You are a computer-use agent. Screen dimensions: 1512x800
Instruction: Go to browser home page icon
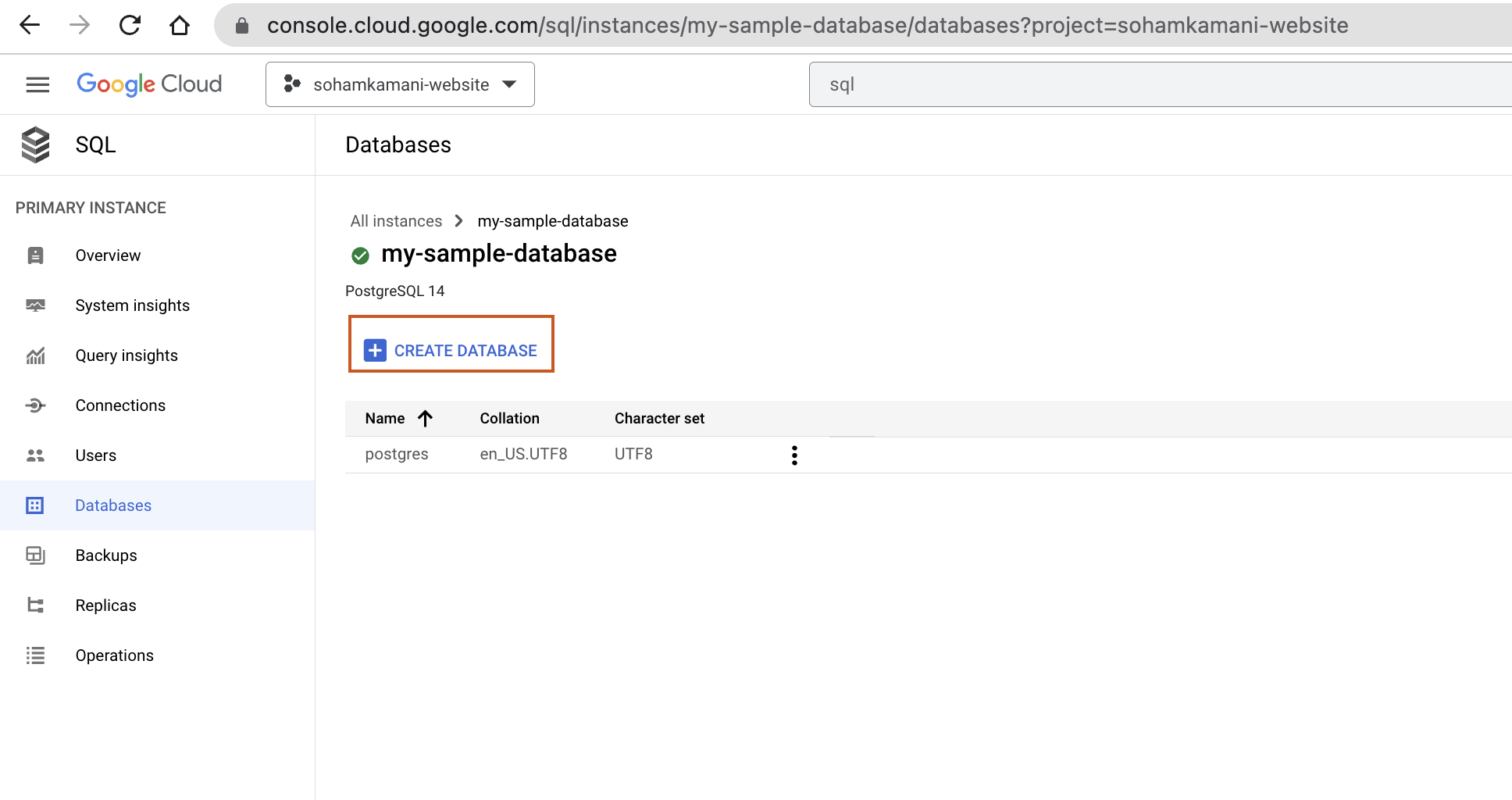coord(180,26)
